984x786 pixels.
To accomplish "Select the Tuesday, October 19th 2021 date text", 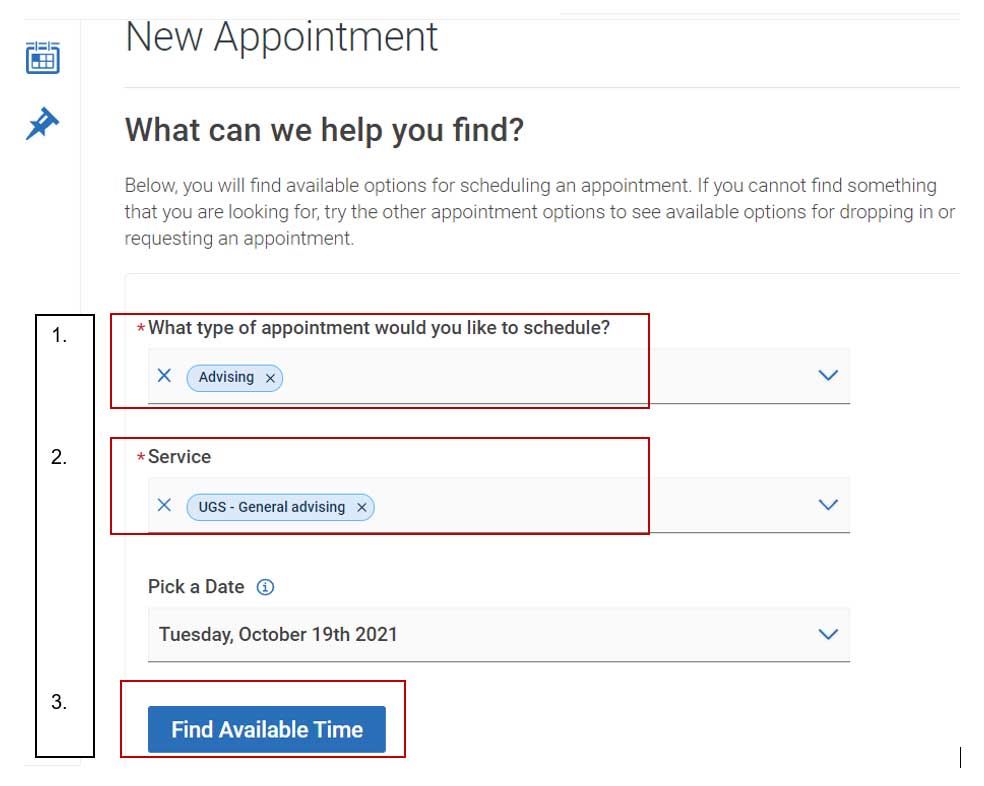I will 278,634.
